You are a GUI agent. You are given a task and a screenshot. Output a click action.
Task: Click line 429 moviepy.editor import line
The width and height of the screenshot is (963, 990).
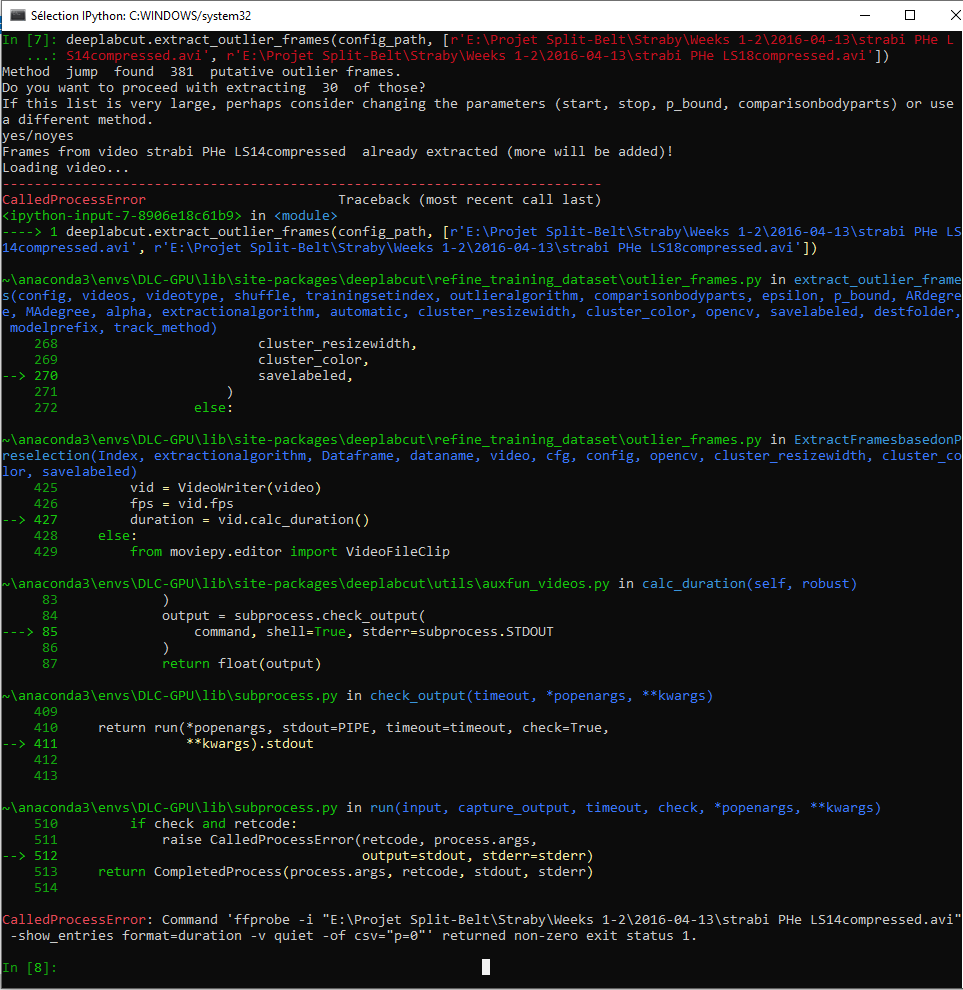tap(242, 552)
